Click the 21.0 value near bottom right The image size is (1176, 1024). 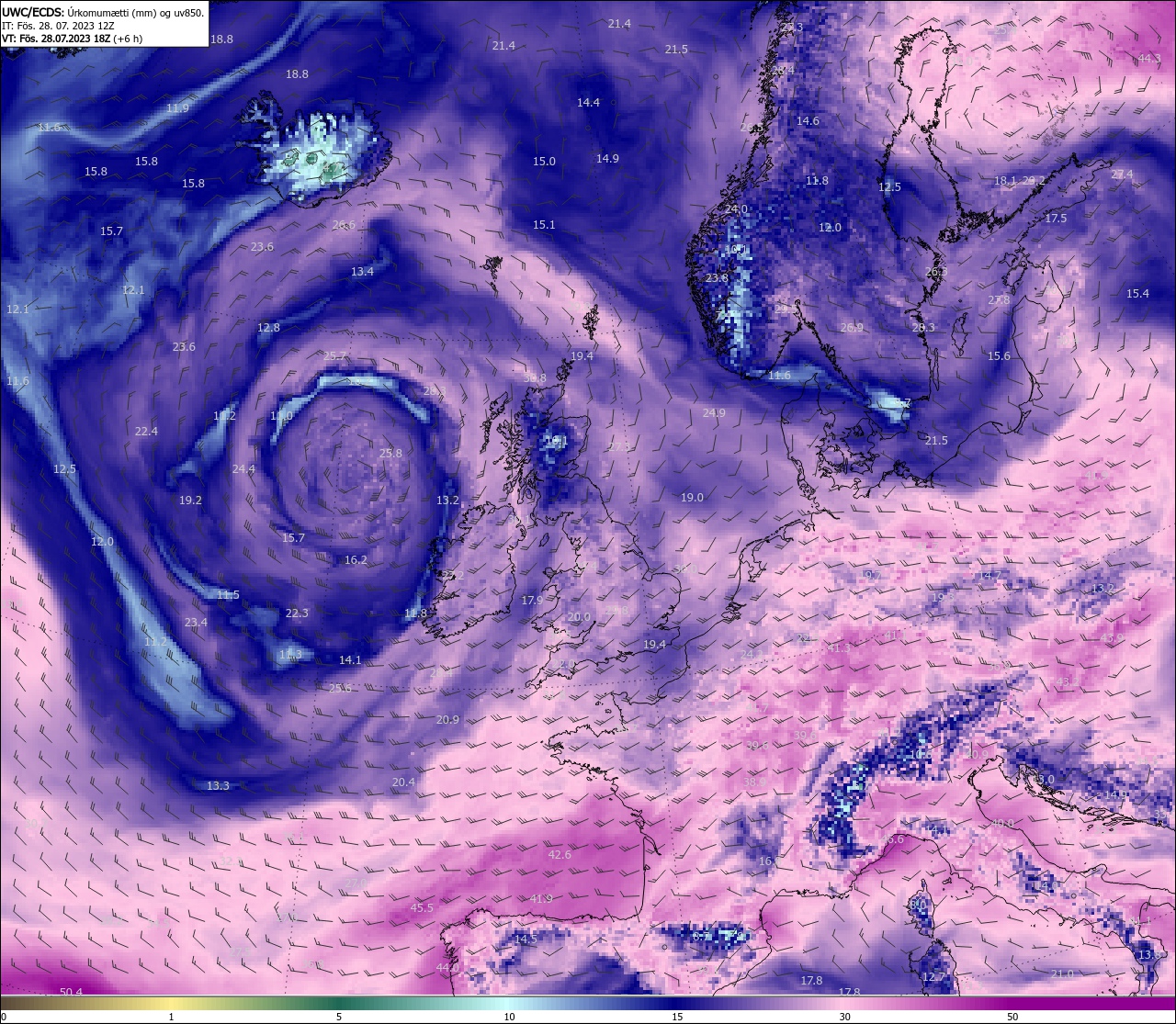pos(1062,973)
